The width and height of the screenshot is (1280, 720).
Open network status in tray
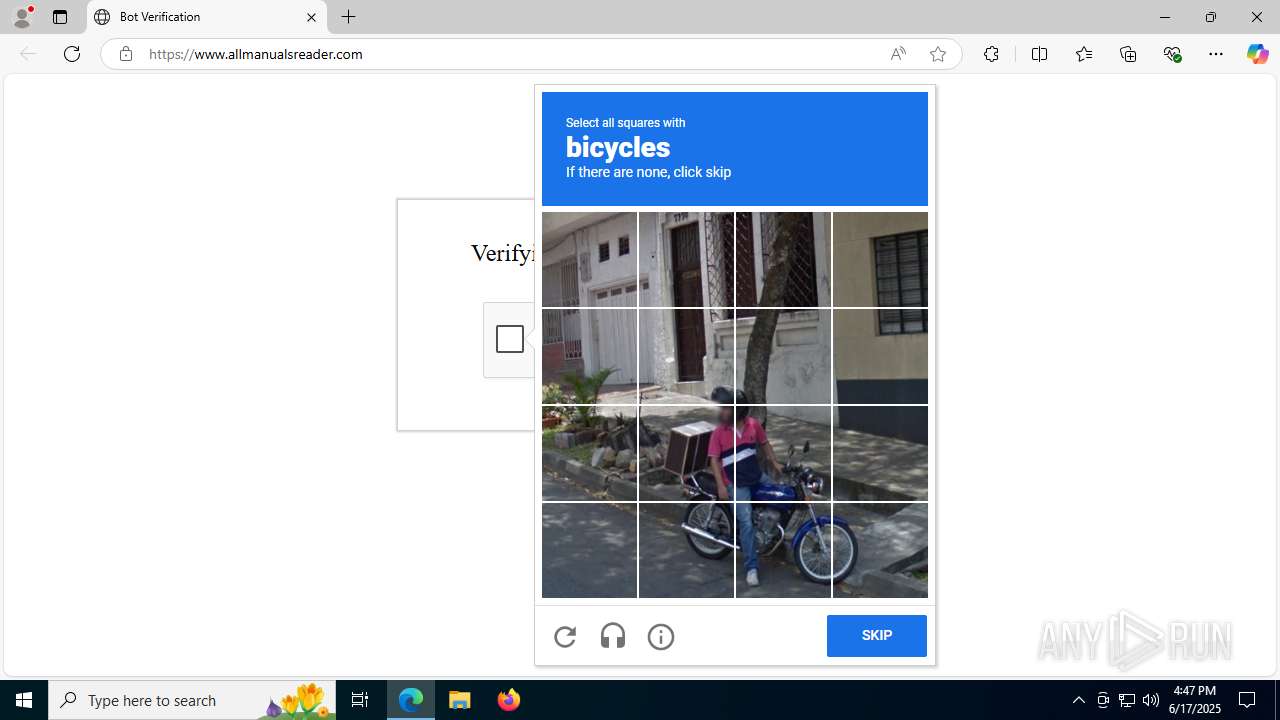tap(1127, 700)
